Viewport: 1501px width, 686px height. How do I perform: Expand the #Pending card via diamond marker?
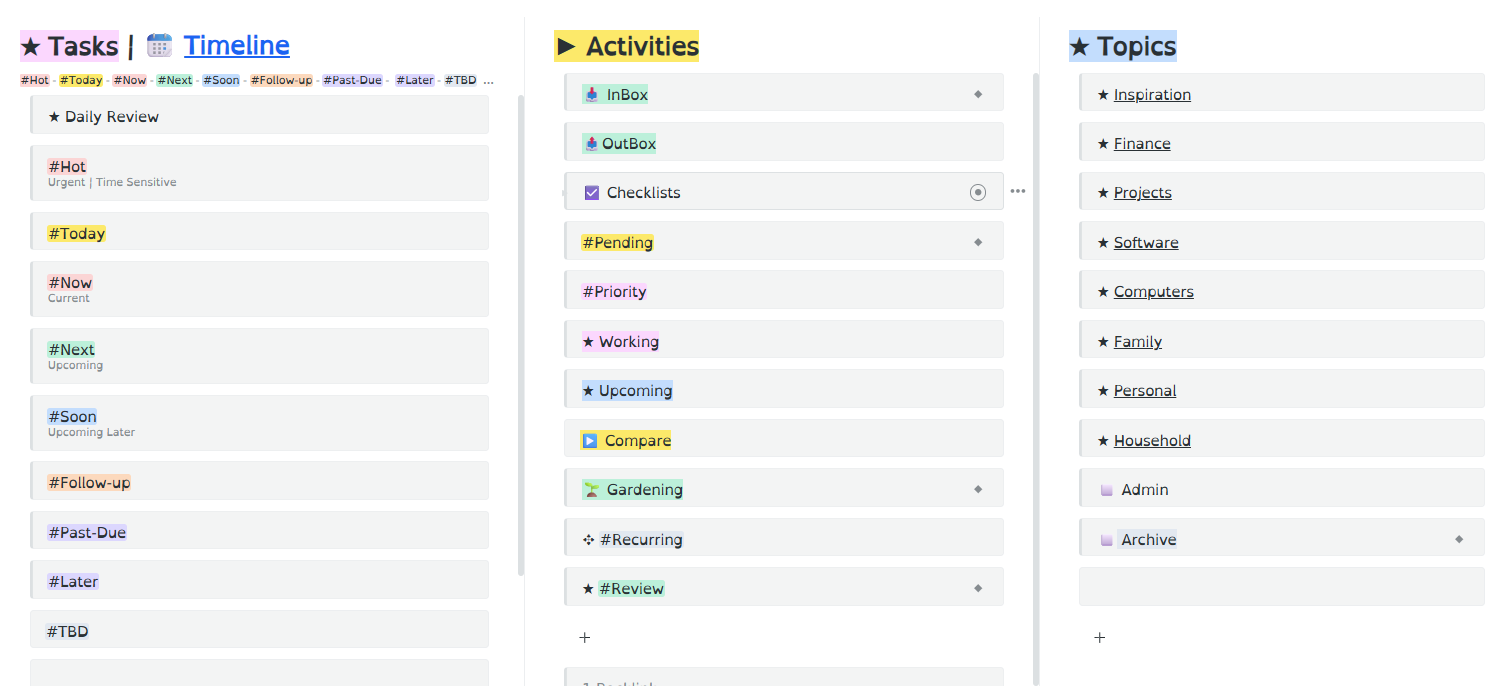coord(978,243)
